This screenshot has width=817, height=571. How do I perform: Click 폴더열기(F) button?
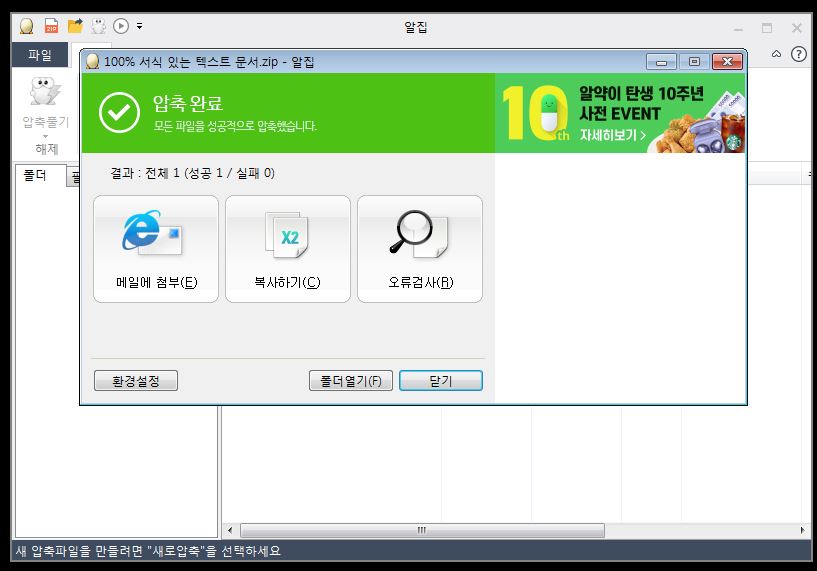351,380
